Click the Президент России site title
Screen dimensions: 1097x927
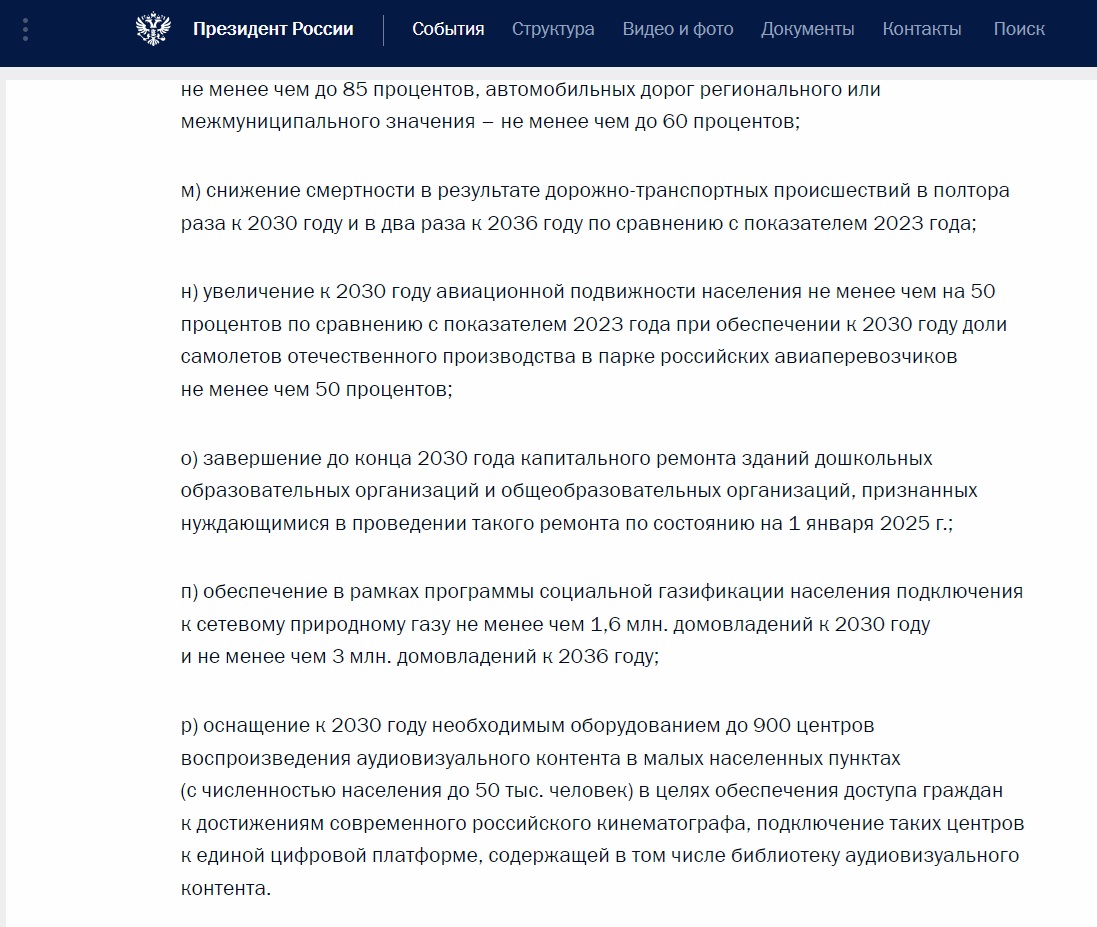(272, 28)
